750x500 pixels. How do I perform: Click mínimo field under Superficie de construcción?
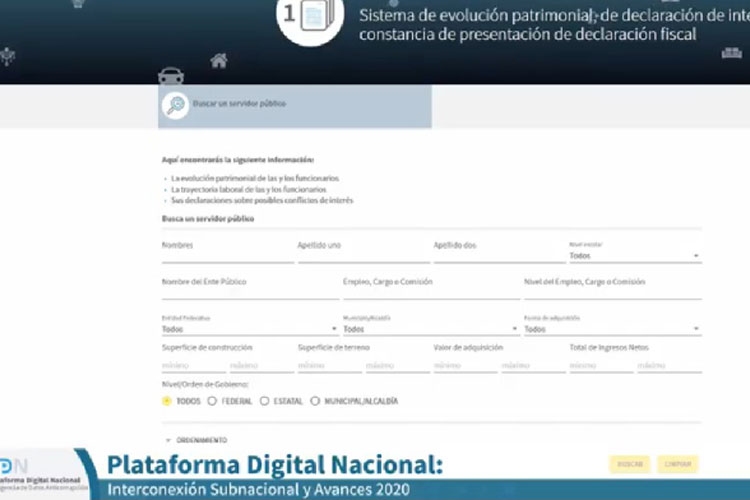(194, 366)
